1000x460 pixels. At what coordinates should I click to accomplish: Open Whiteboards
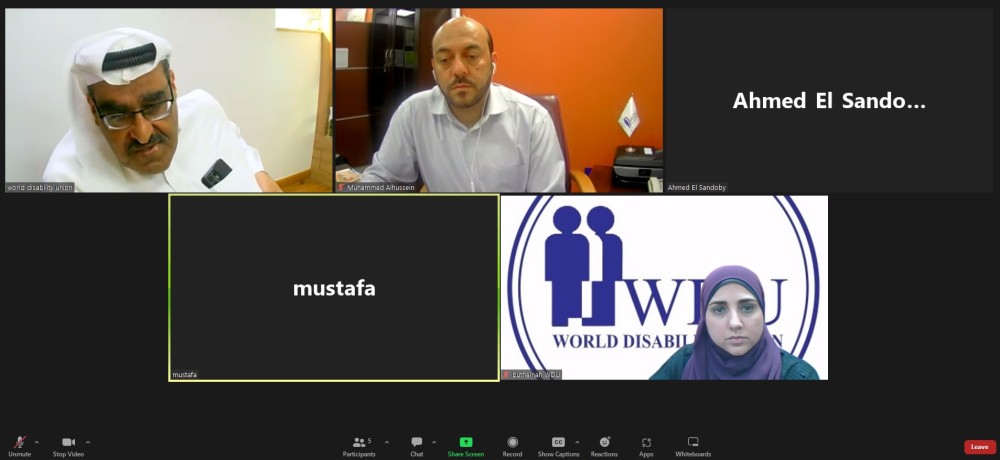click(x=693, y=446)
